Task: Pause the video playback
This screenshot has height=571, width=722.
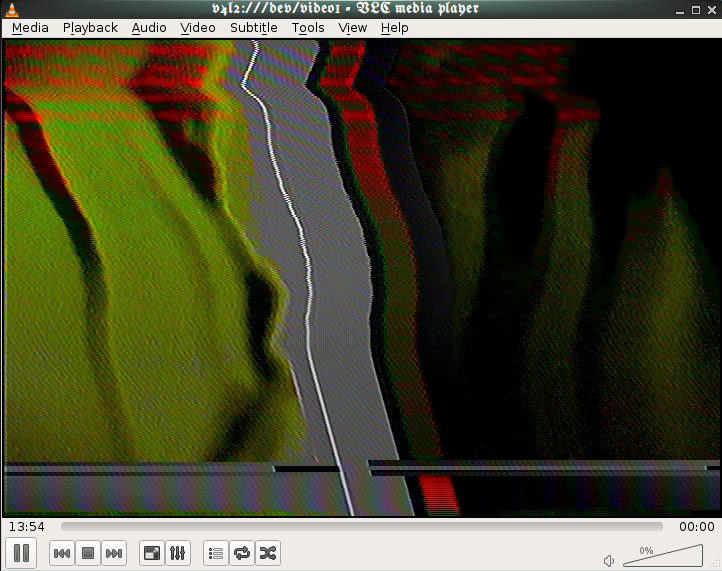Action: point(21,552)
